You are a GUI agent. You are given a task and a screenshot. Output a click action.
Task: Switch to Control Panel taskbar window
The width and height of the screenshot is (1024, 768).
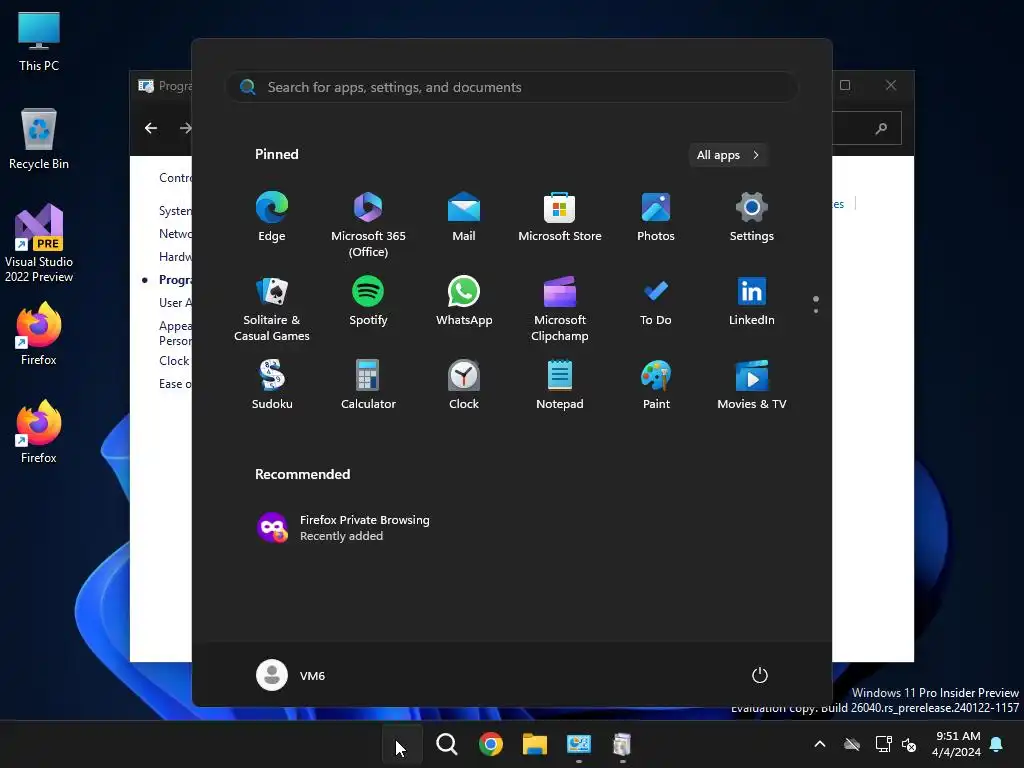[579, 744]
